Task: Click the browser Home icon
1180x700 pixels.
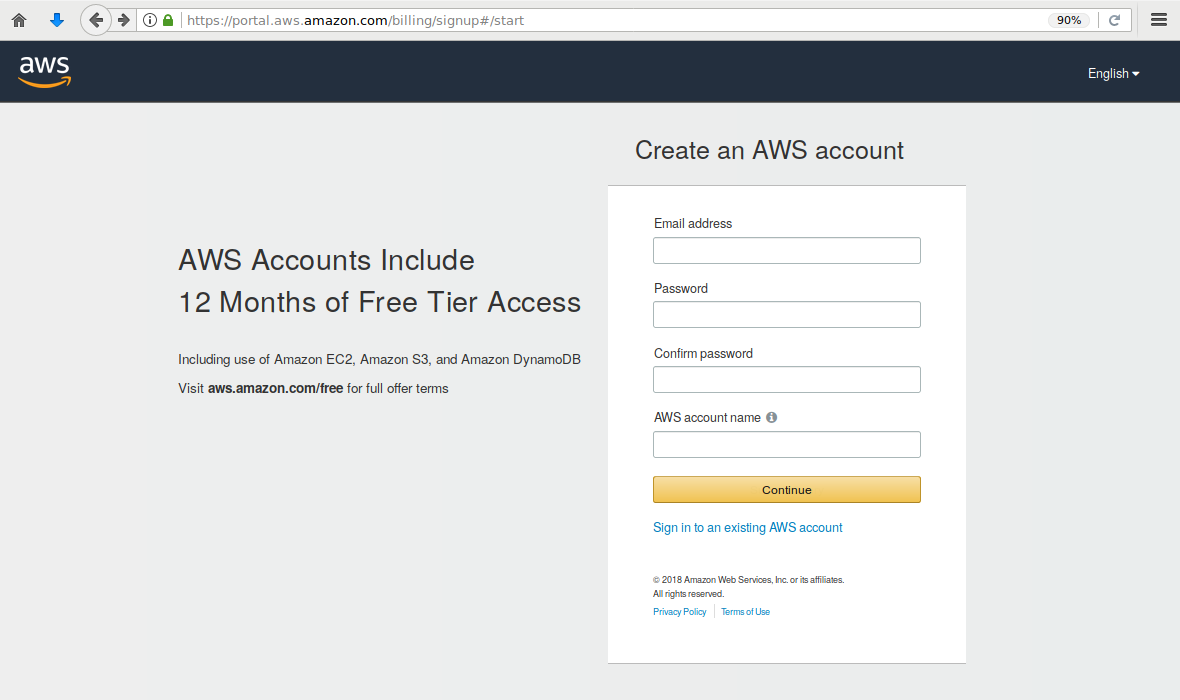Action: 19,20
